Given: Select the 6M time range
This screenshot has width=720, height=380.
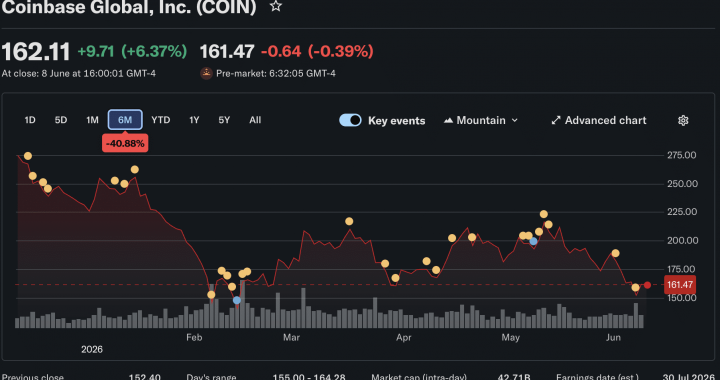Looking at the screenshot, I should click(x=125, y=120).
